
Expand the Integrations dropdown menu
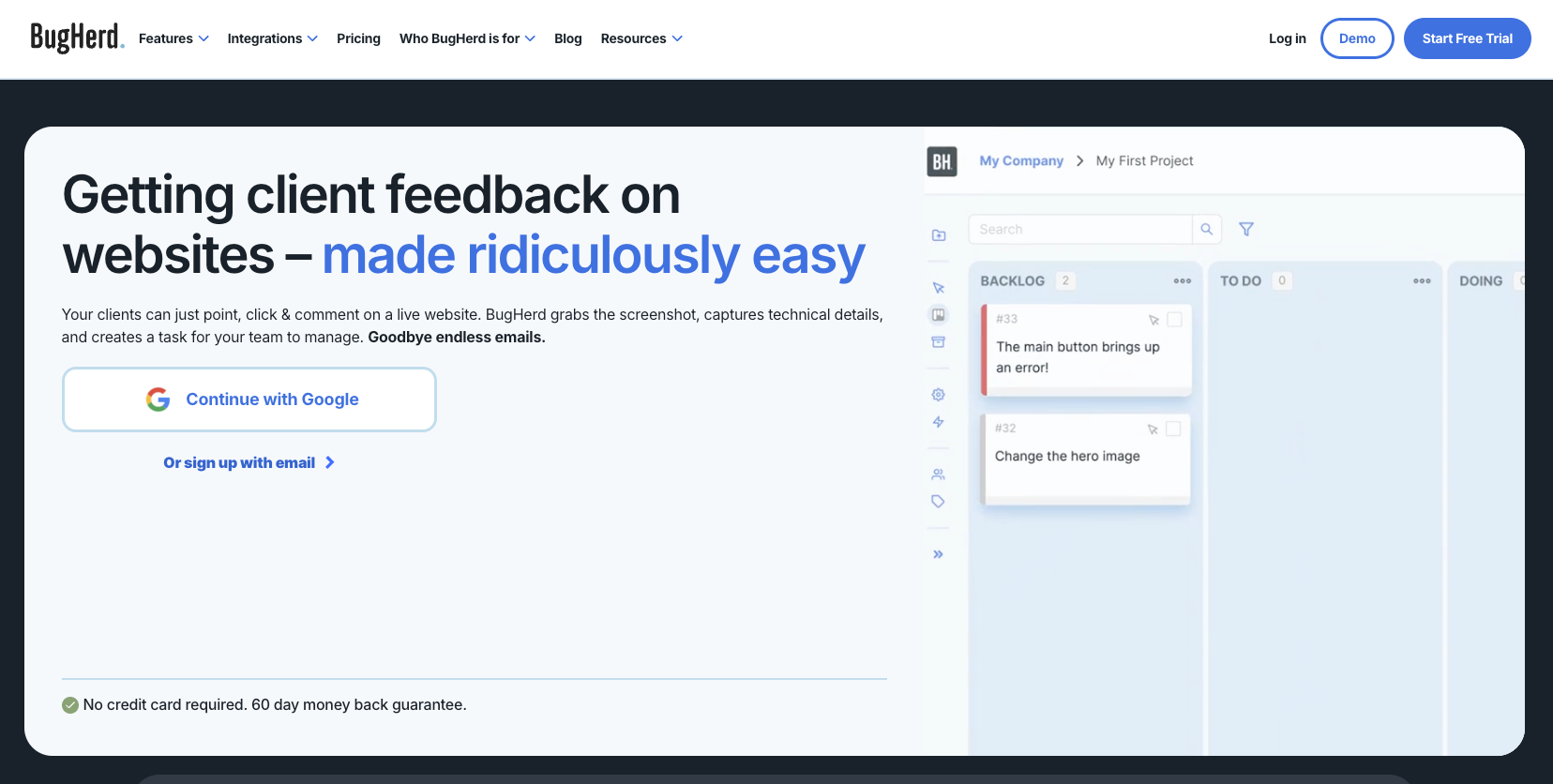[x=272, y=38]
